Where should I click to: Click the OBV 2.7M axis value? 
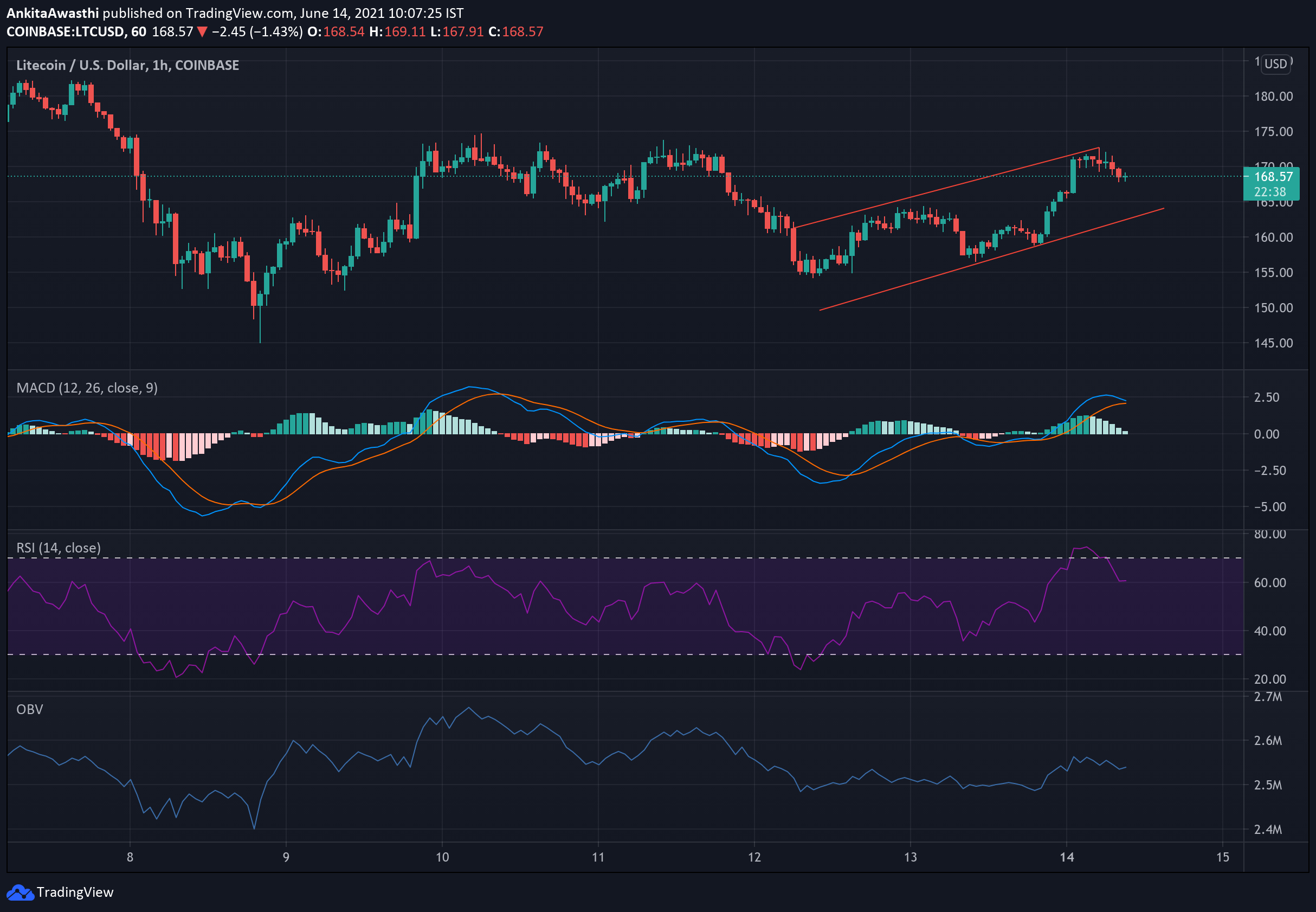click(x=1268, y=697)
